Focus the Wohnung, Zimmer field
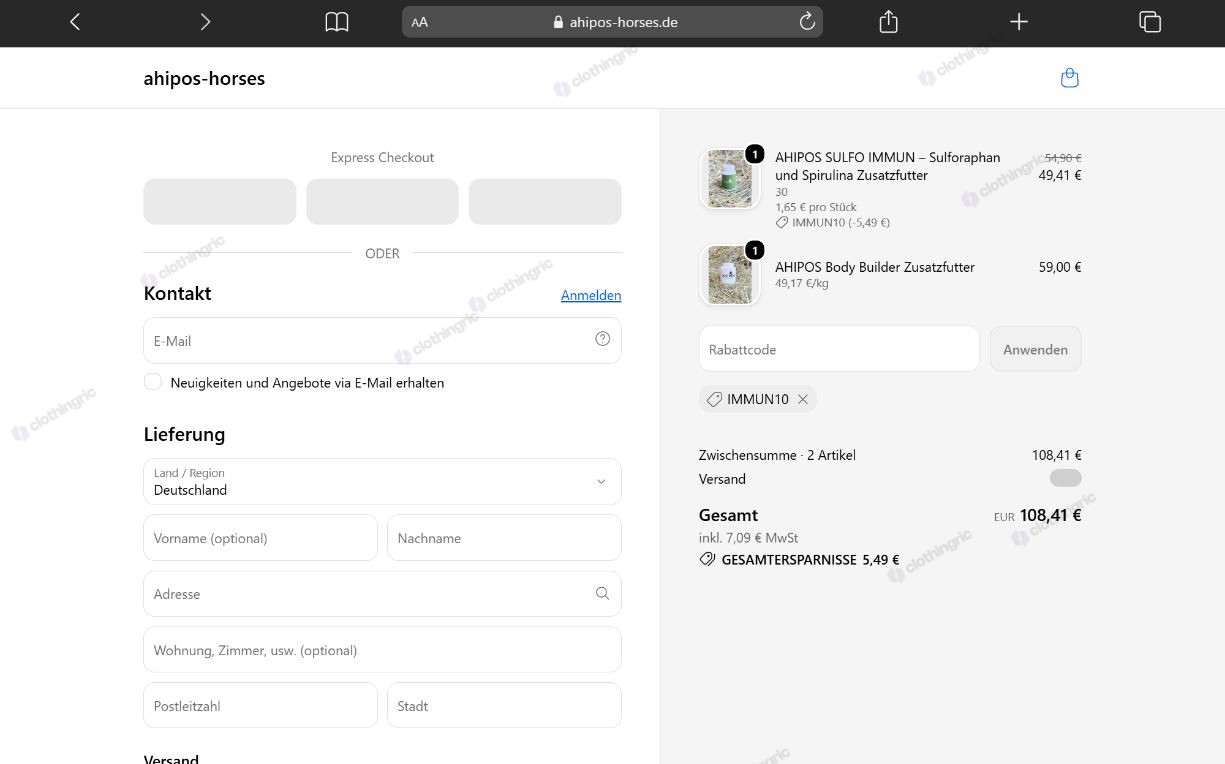 [382, 650]
